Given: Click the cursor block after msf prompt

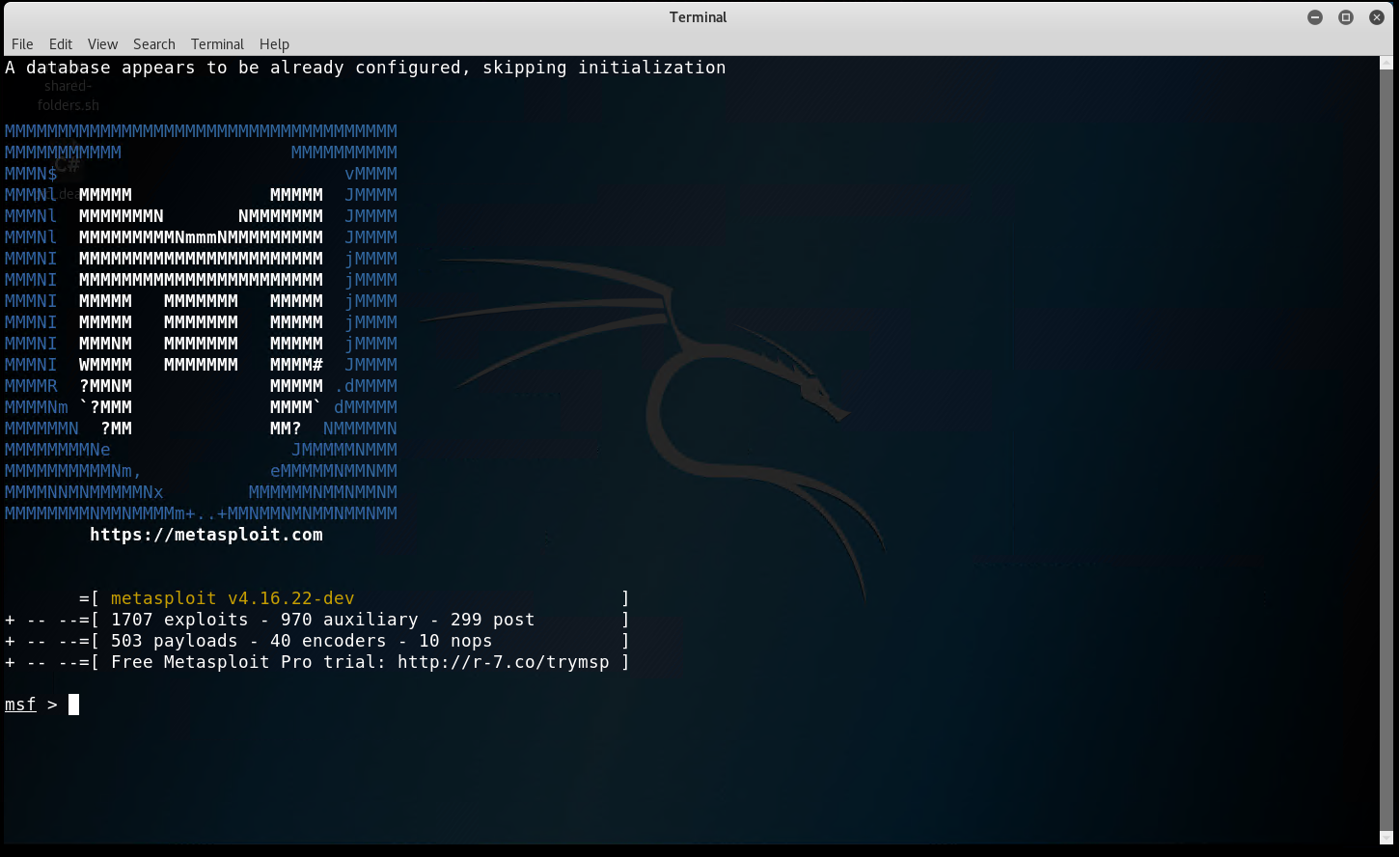Looking at the screenshot, I should 74,705.
